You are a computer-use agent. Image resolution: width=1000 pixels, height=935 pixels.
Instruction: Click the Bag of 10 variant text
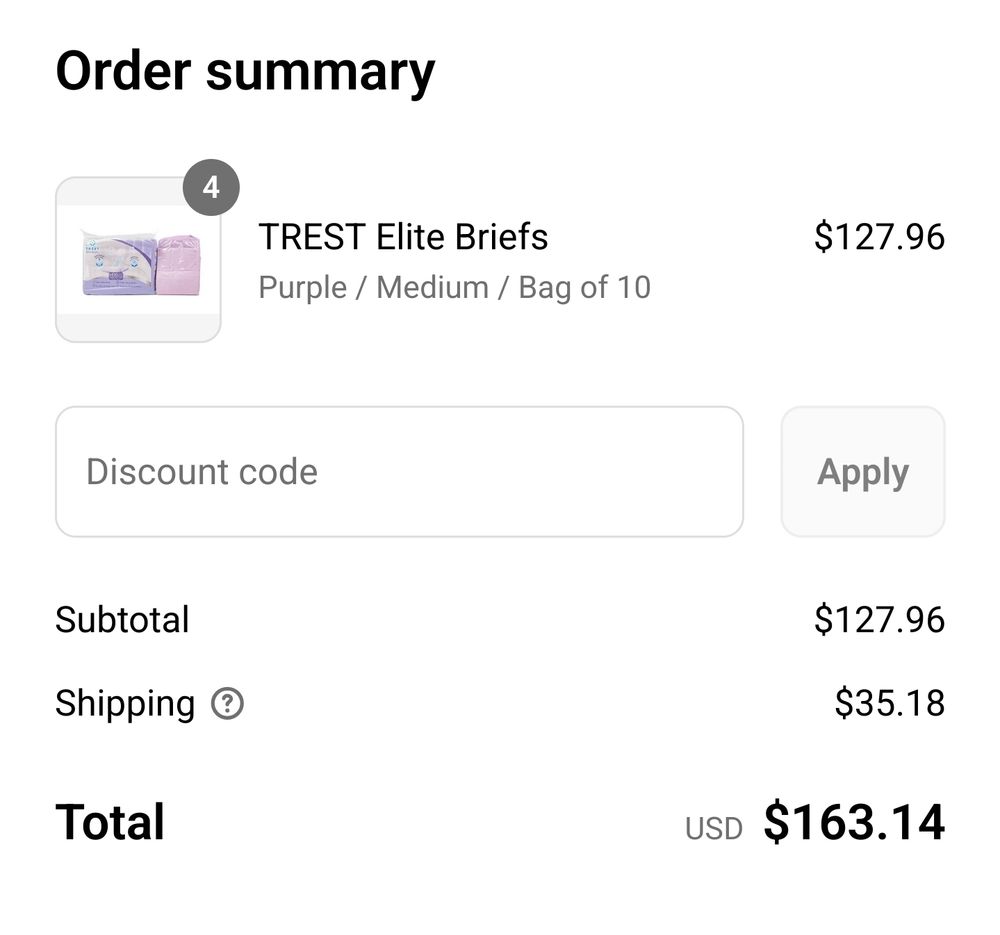coord(584,288)
